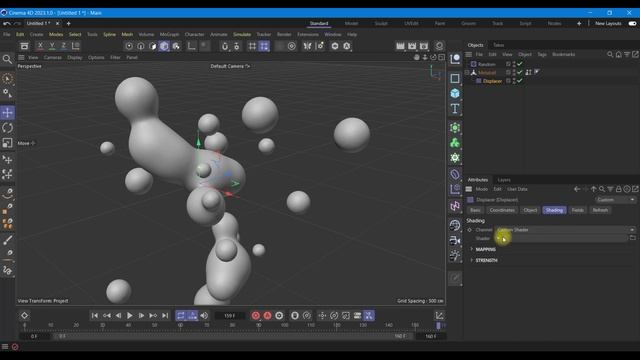Toggle autokeying red A button

[x=267, y=316]
